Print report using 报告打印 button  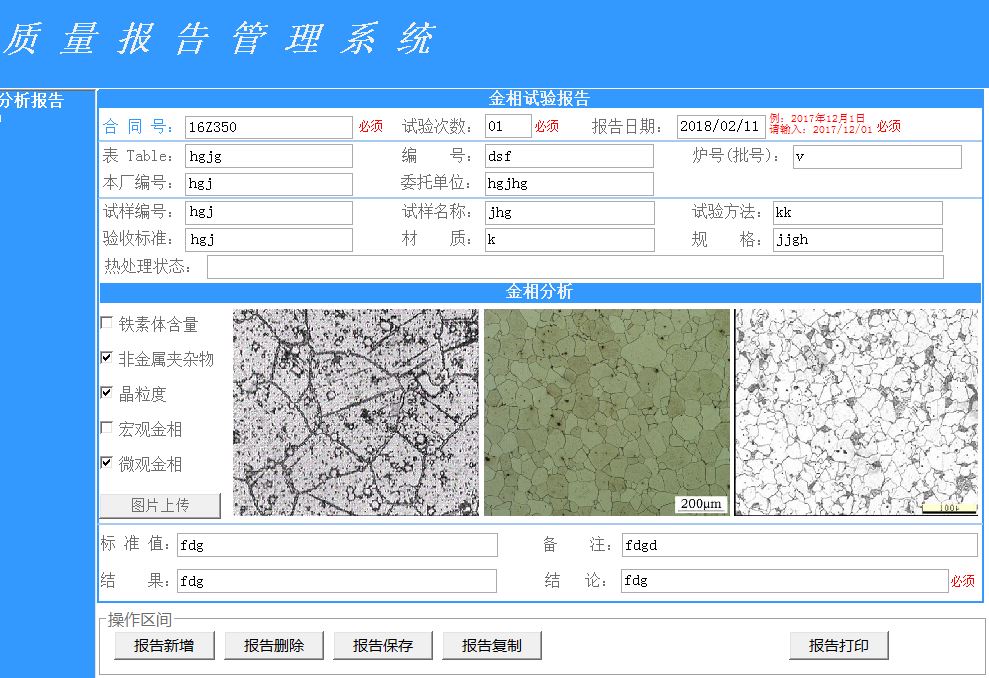(x=838, y=646)
